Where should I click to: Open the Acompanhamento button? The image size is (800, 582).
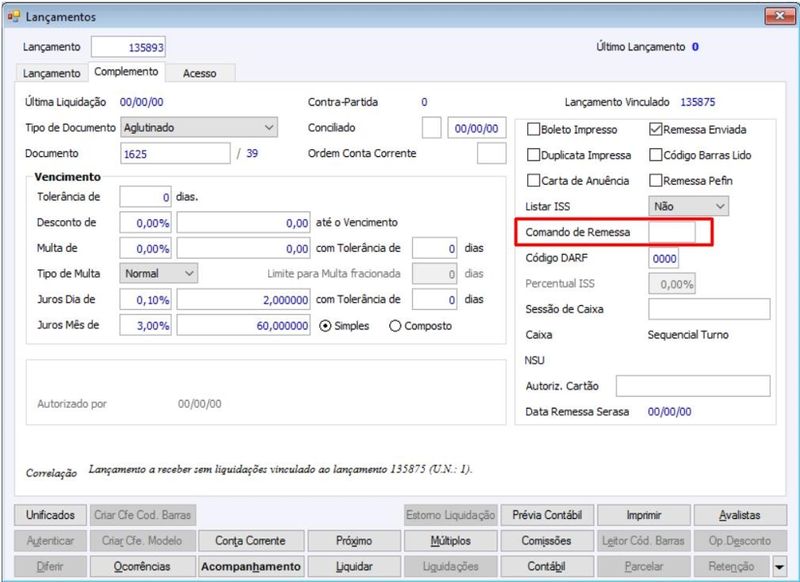[x=251, y=567]
